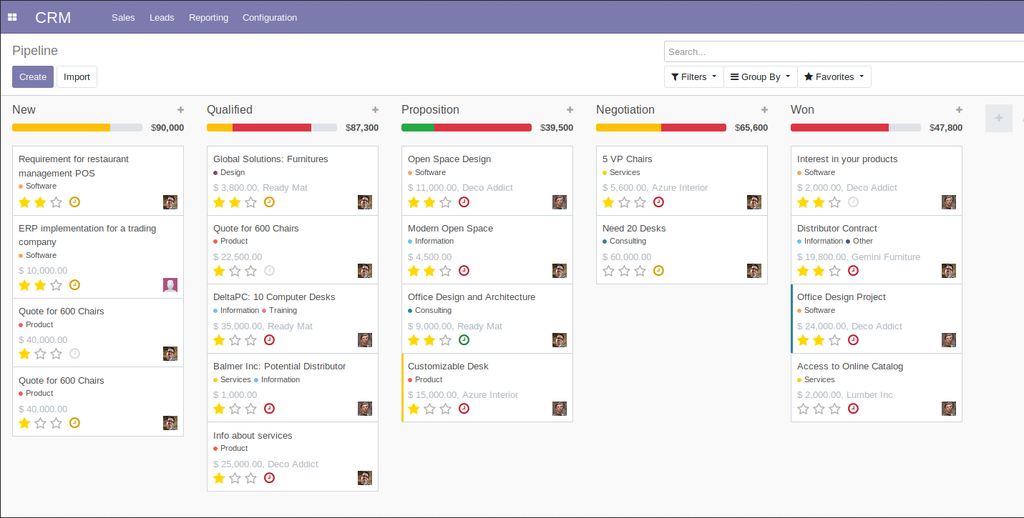Click the quick-add plus in Proposition column
Screen dimensions: 1024x518
pyautogui.click(x=570, y=110)
